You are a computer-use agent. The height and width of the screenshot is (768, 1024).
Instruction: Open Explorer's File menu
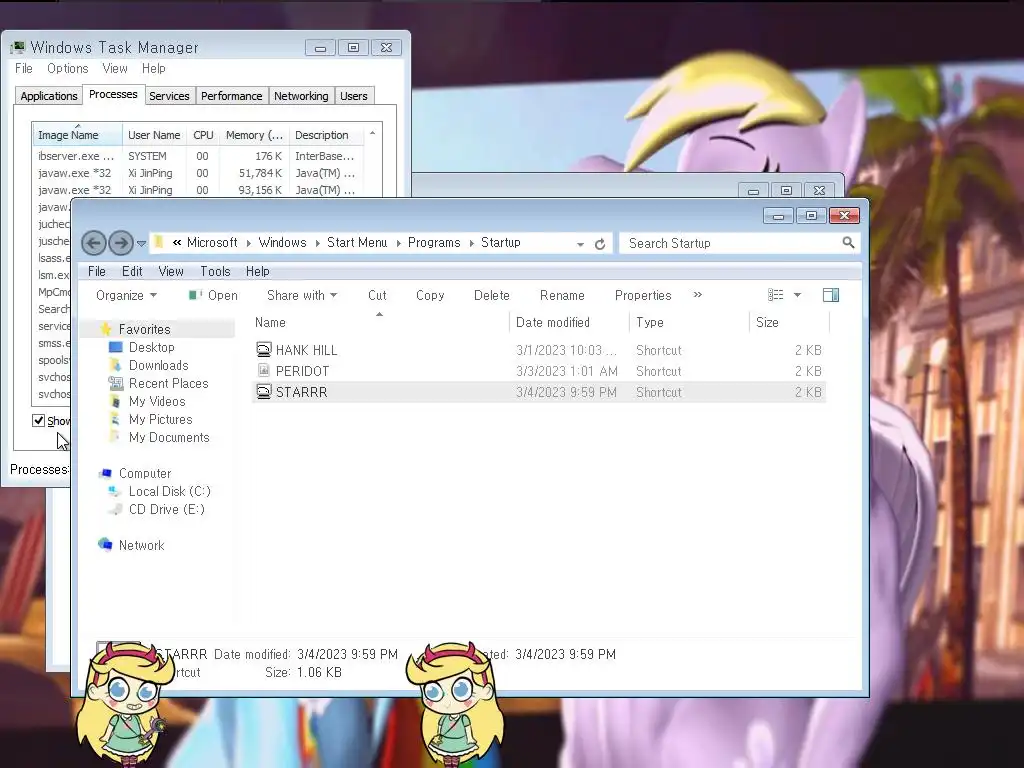(x=97, y=271)
